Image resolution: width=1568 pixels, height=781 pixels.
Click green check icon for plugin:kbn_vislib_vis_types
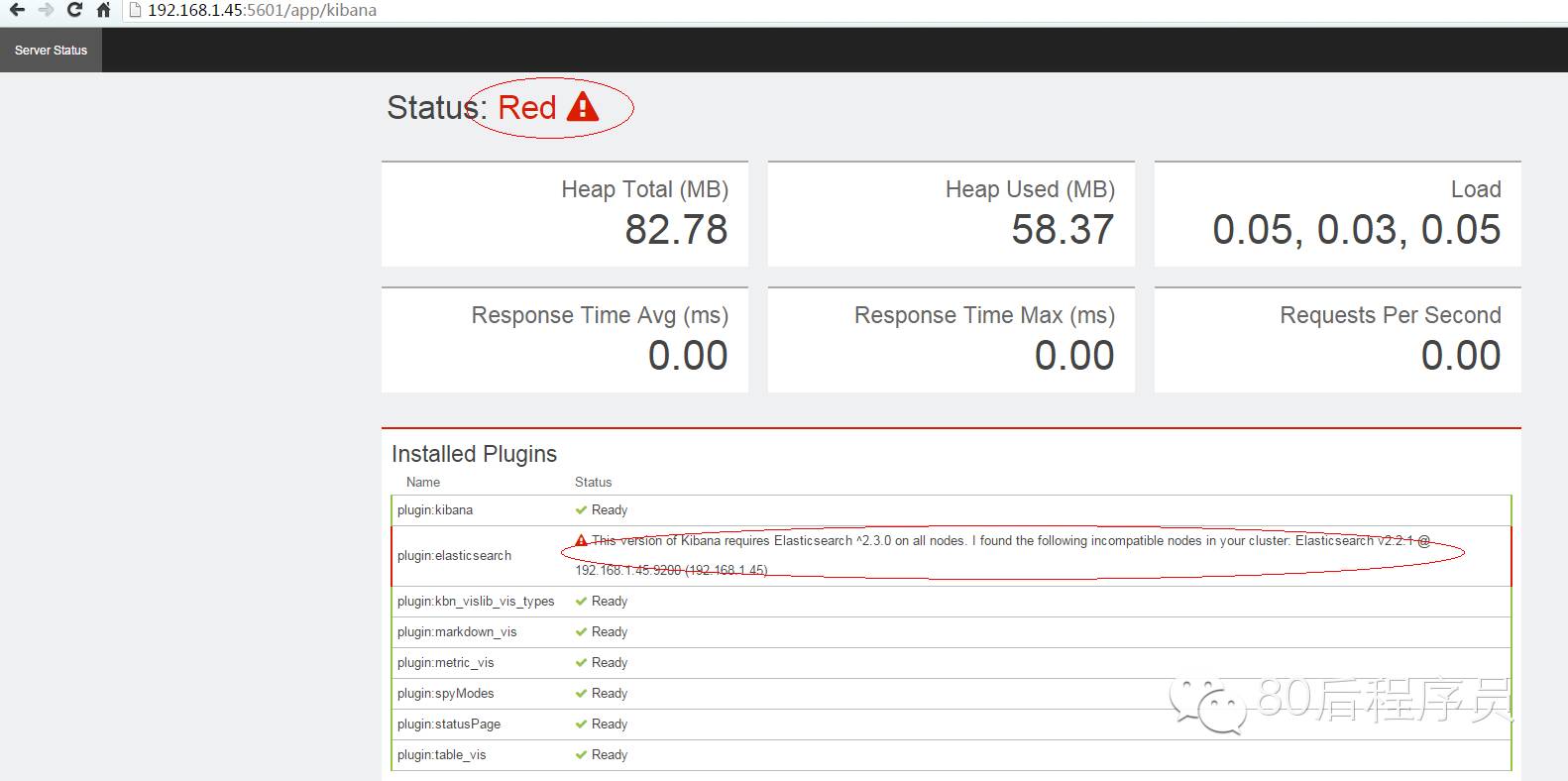click(582, 602)
